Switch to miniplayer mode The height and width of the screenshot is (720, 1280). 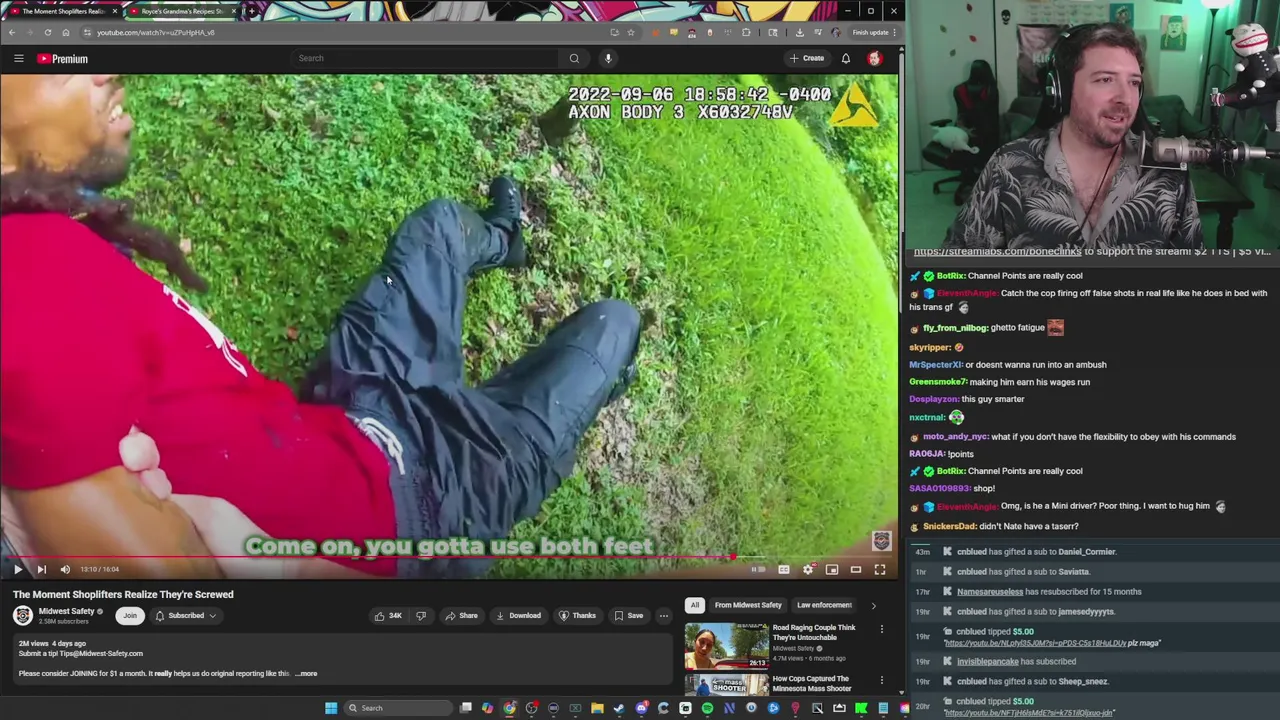coord(832,569)
